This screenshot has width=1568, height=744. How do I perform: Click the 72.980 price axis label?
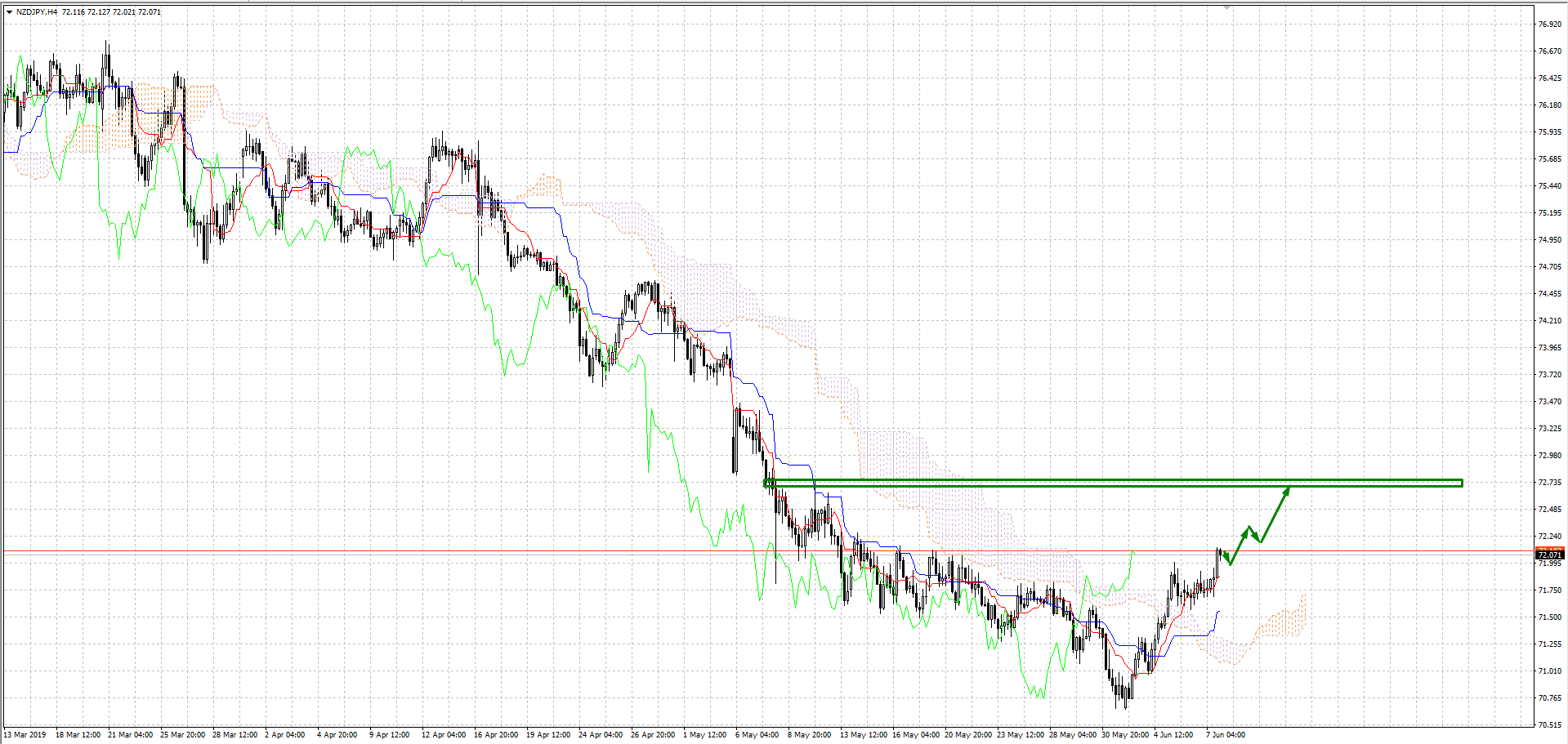1549,456
